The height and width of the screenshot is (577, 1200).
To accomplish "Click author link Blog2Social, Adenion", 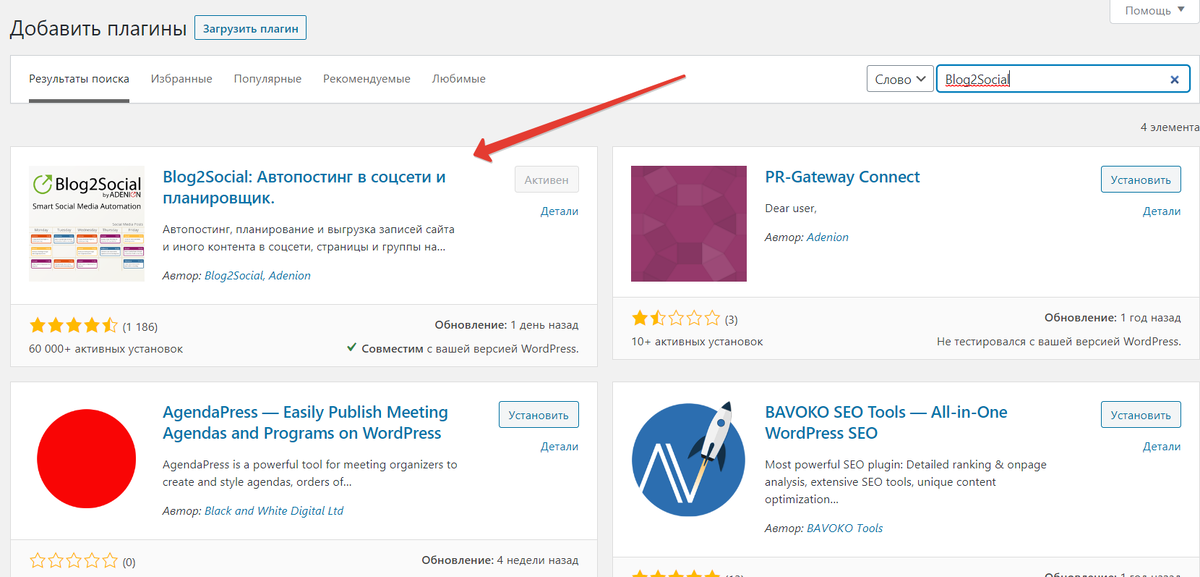I will click(x=257, y=276).
